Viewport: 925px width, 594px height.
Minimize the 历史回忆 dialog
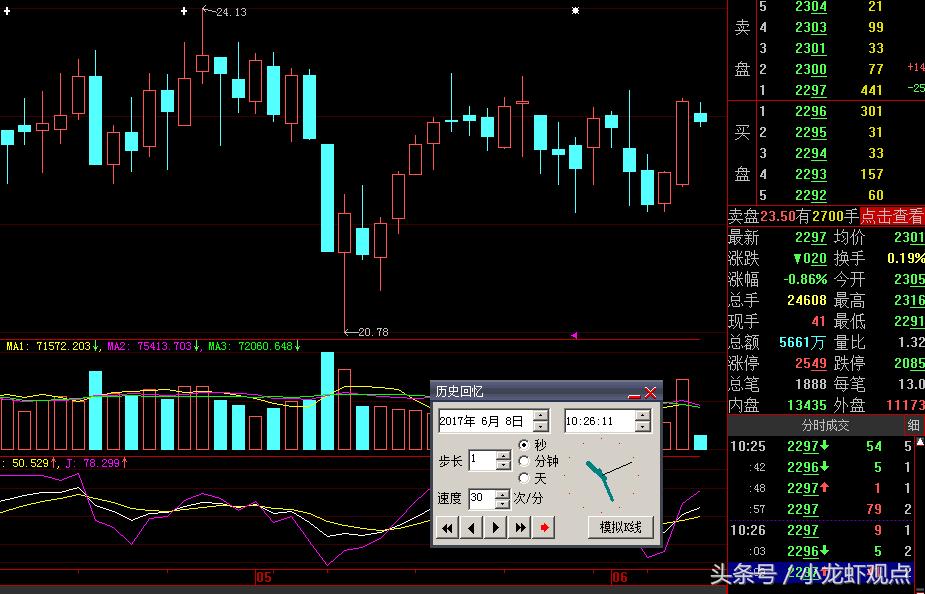[x=633, y=393]
